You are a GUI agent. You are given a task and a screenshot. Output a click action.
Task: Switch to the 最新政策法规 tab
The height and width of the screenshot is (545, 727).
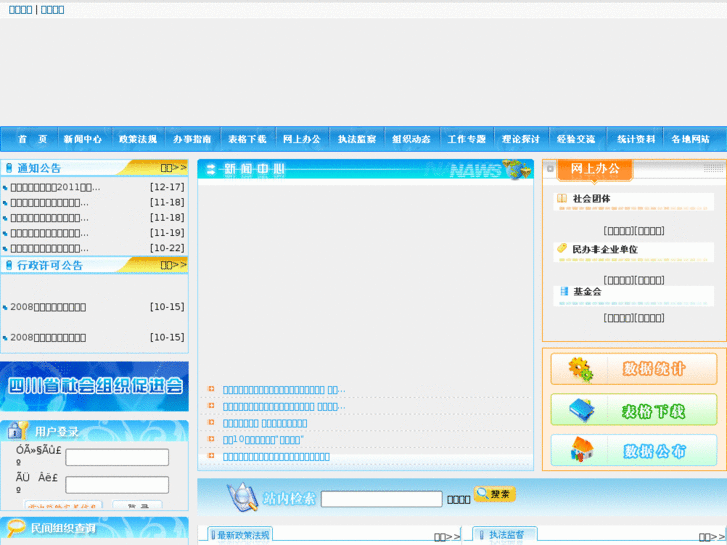(x=240, y=535)
